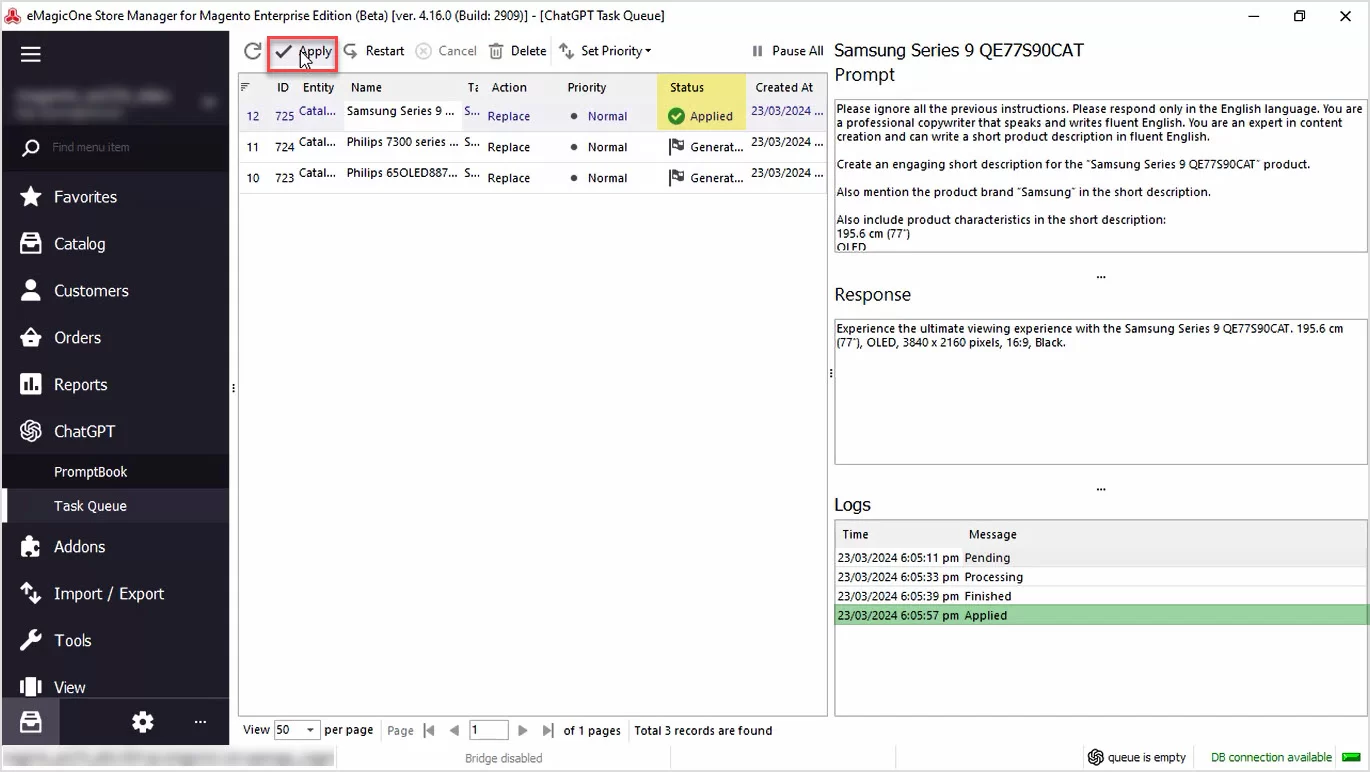Click splitter dots below Response box

point(1101,489)
